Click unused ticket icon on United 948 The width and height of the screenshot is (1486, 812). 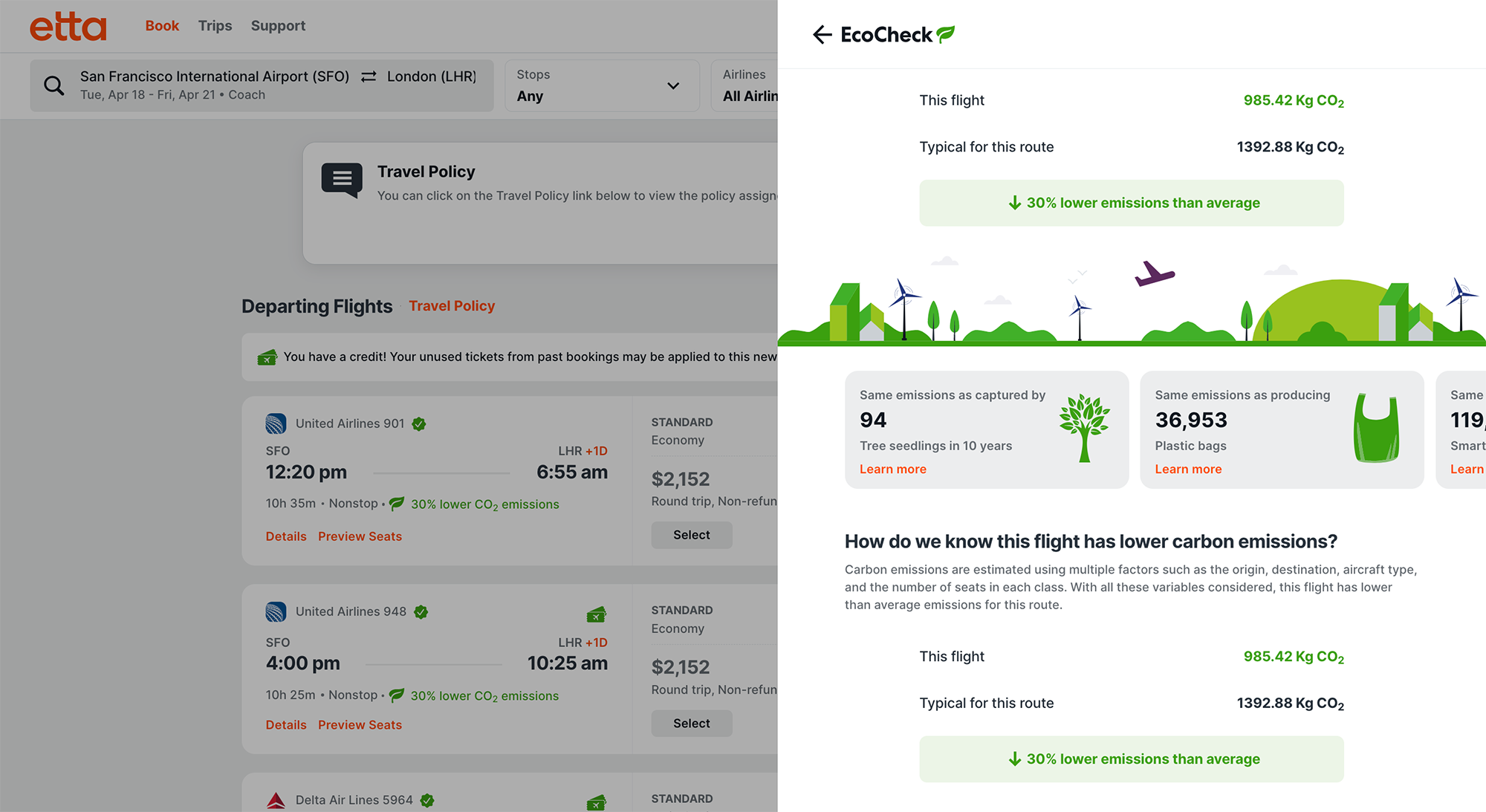point(596,614)
